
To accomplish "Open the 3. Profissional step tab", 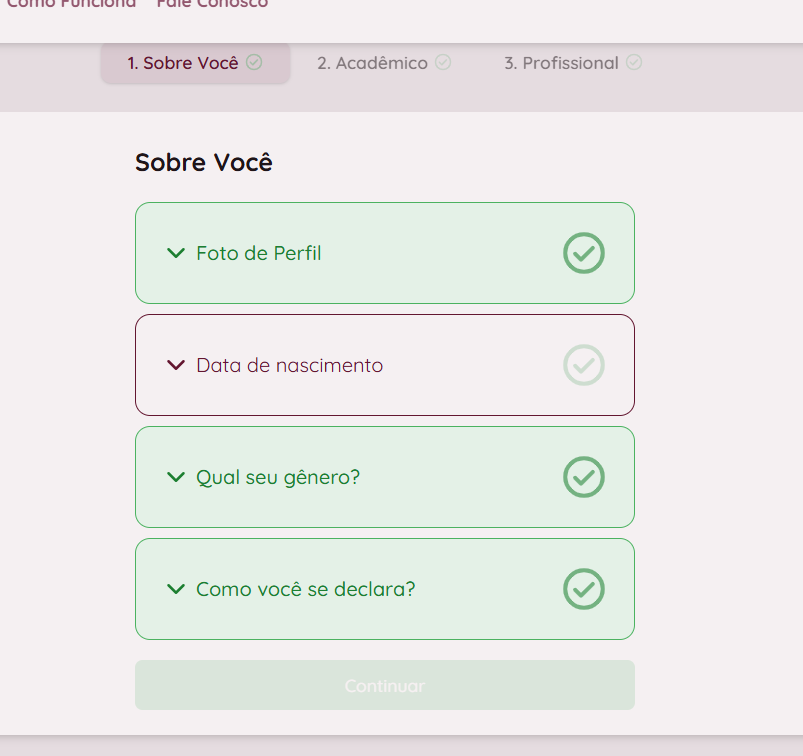I will click(x=561, y=63).
